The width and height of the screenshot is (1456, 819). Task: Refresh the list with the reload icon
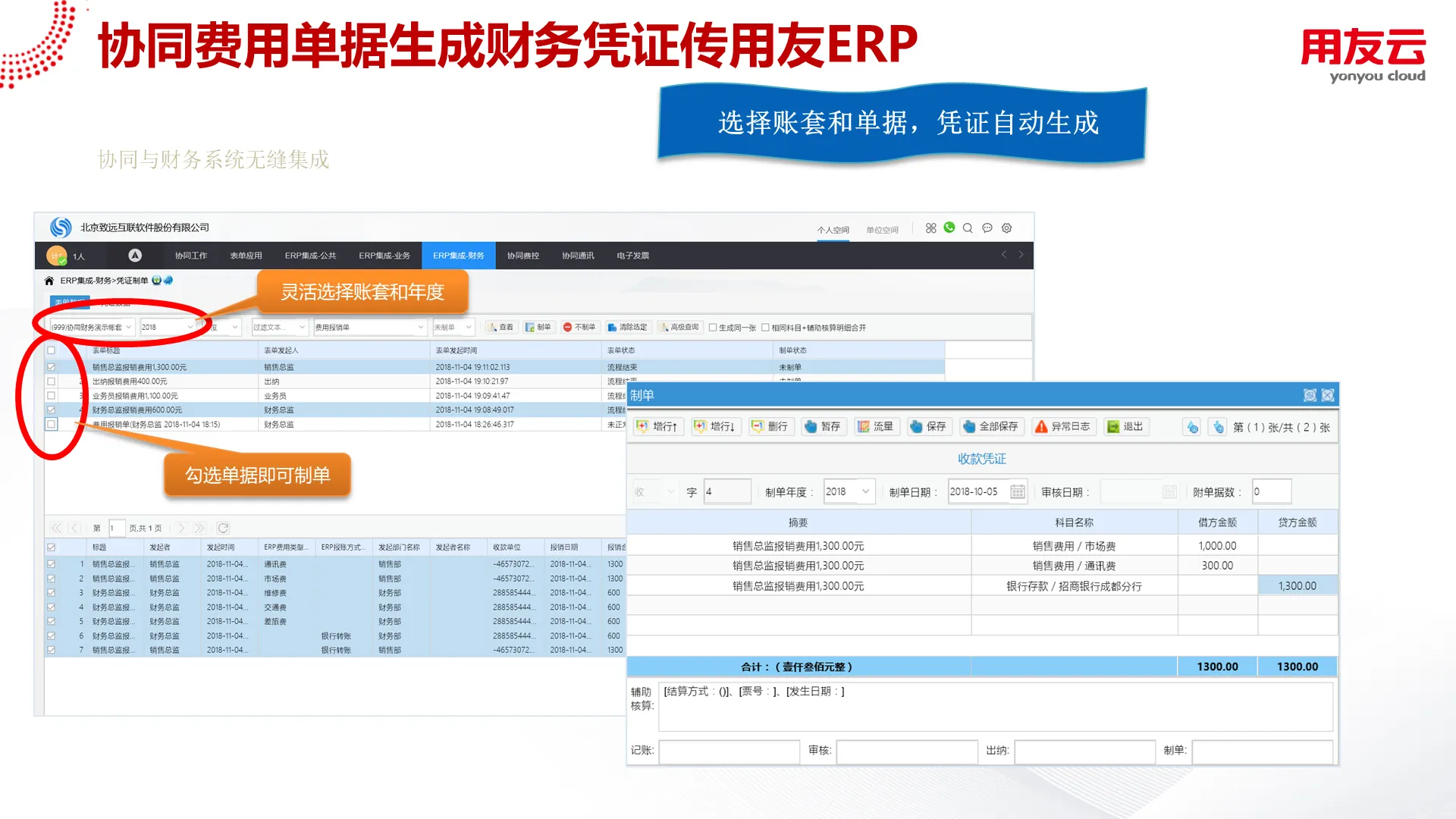click(223, 528)
